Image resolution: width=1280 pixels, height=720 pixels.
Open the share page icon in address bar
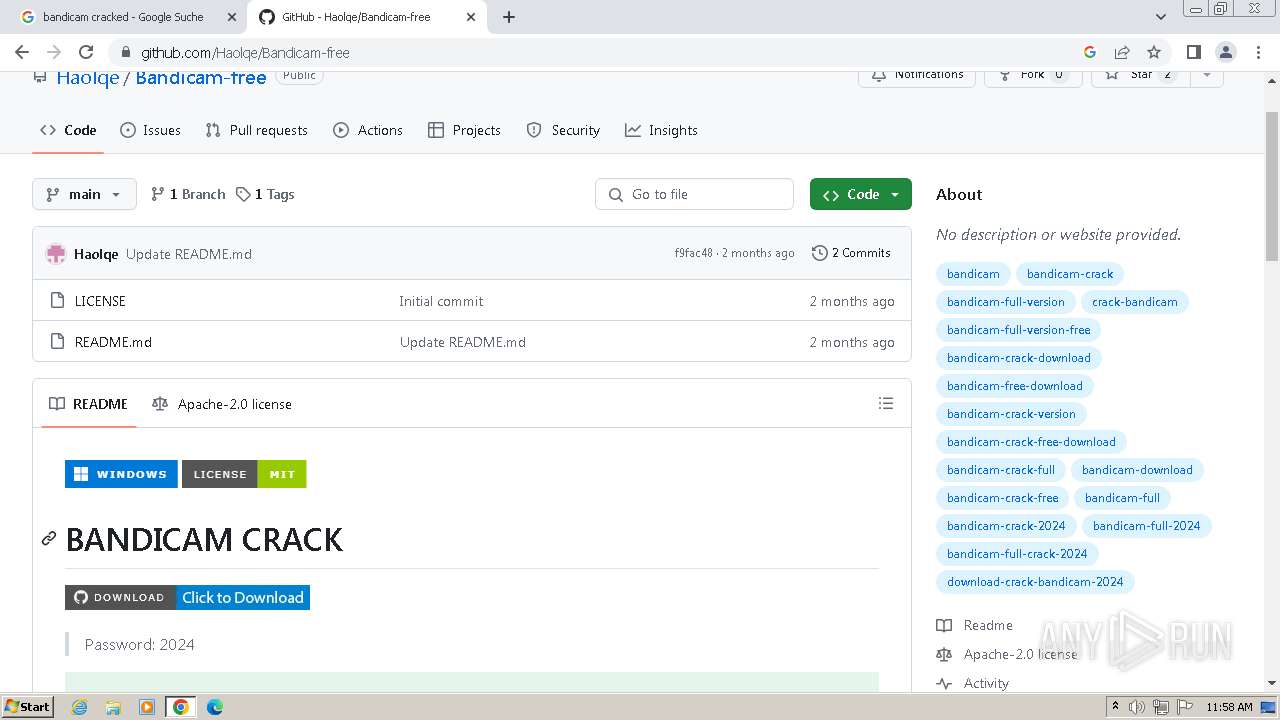click(x=1122, y=52)
